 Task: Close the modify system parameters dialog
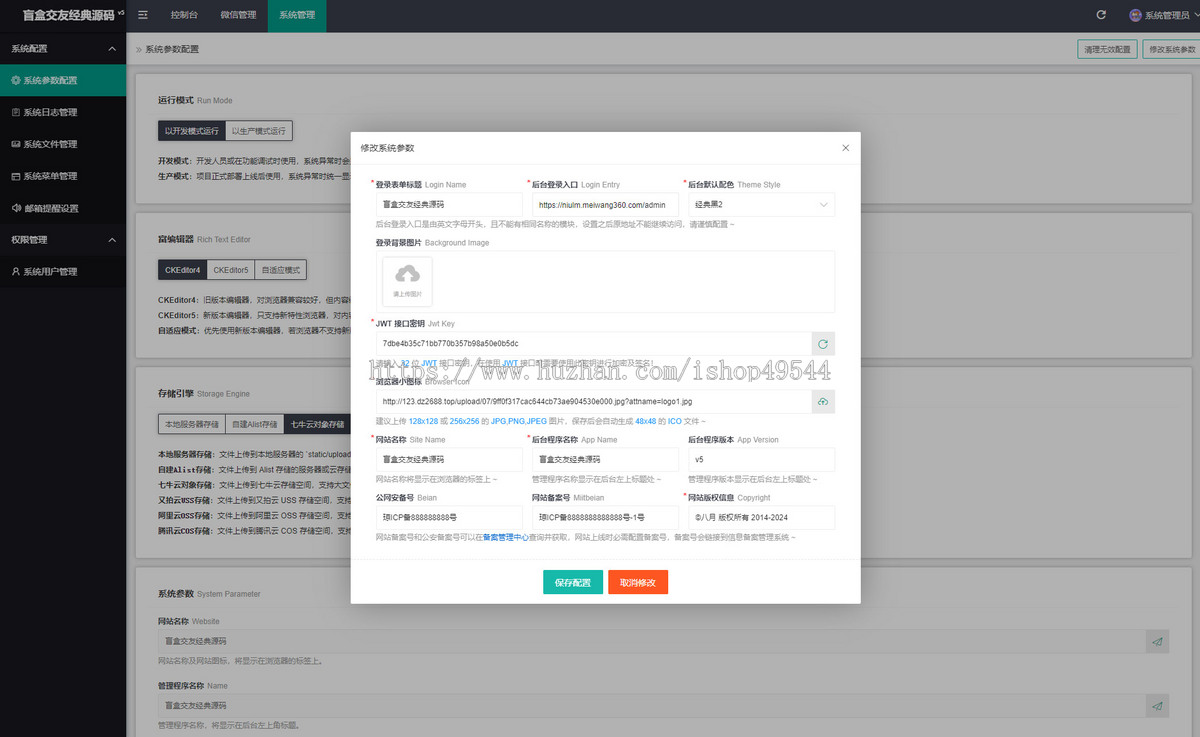point(845,148)
